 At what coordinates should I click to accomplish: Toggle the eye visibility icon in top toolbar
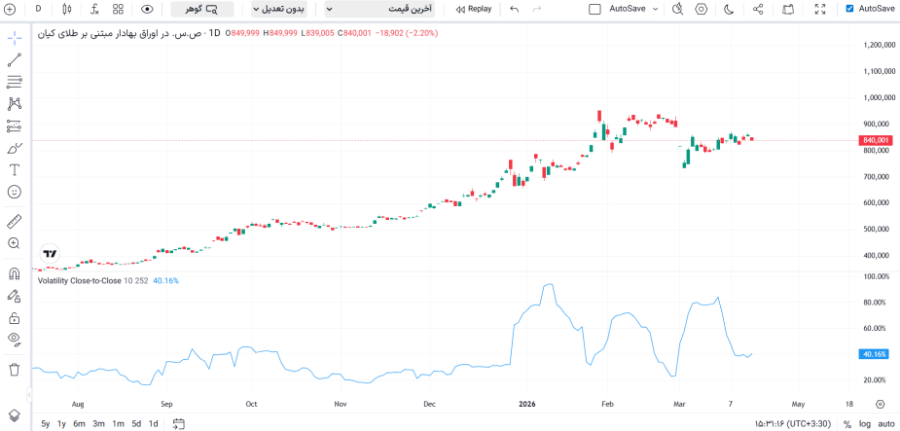point(148,9)
